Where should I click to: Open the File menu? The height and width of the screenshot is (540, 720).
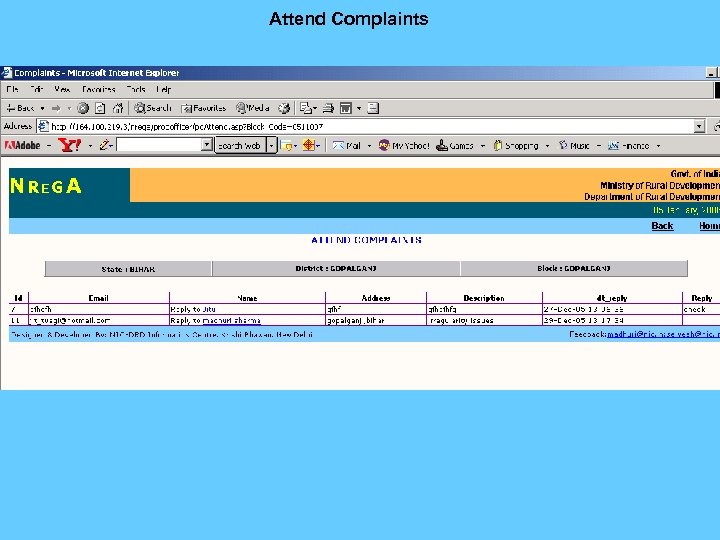(x=12, y=89)
